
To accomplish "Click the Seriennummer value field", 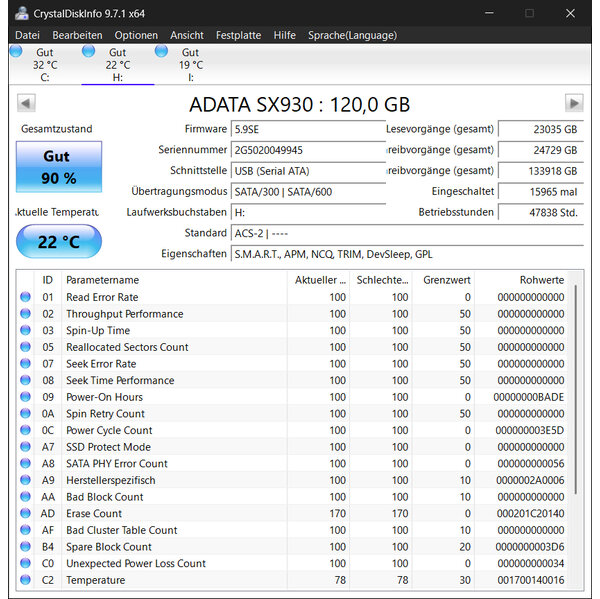I will (x=306, y=150).
